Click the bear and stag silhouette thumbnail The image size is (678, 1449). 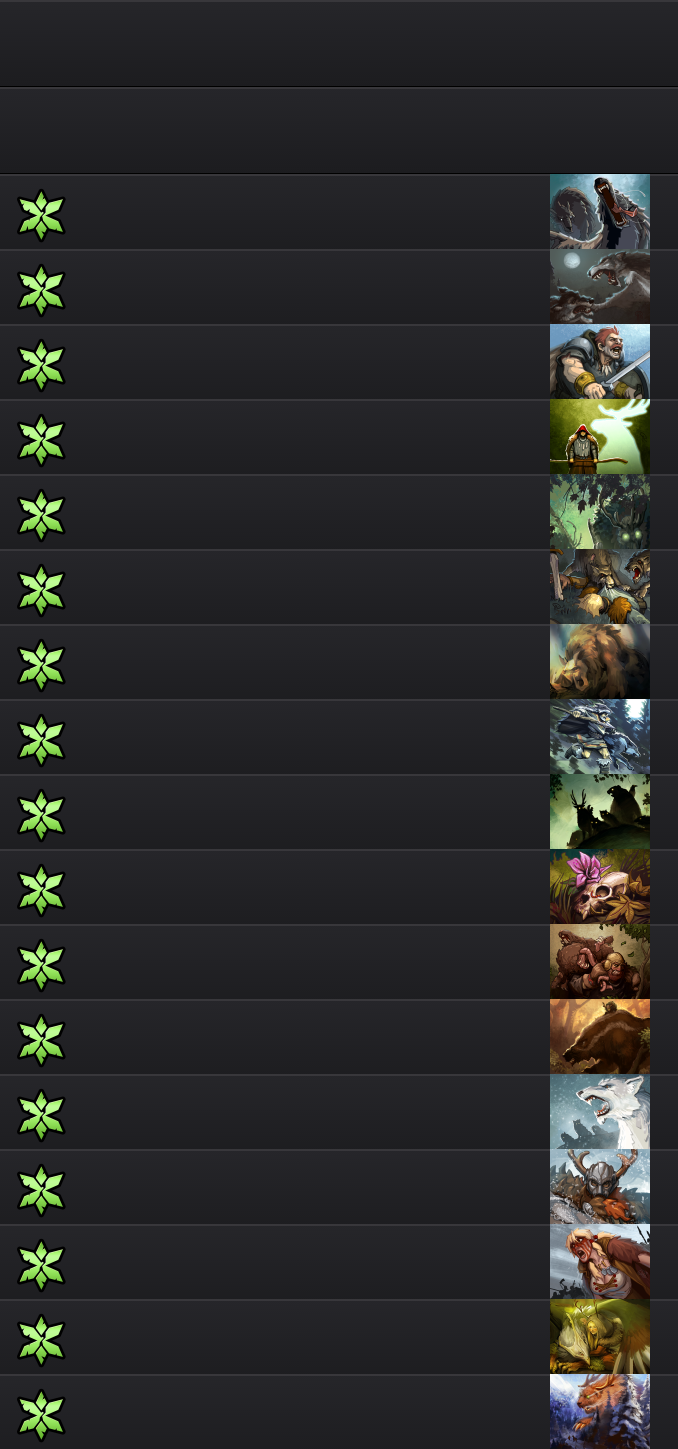(600, 812)
